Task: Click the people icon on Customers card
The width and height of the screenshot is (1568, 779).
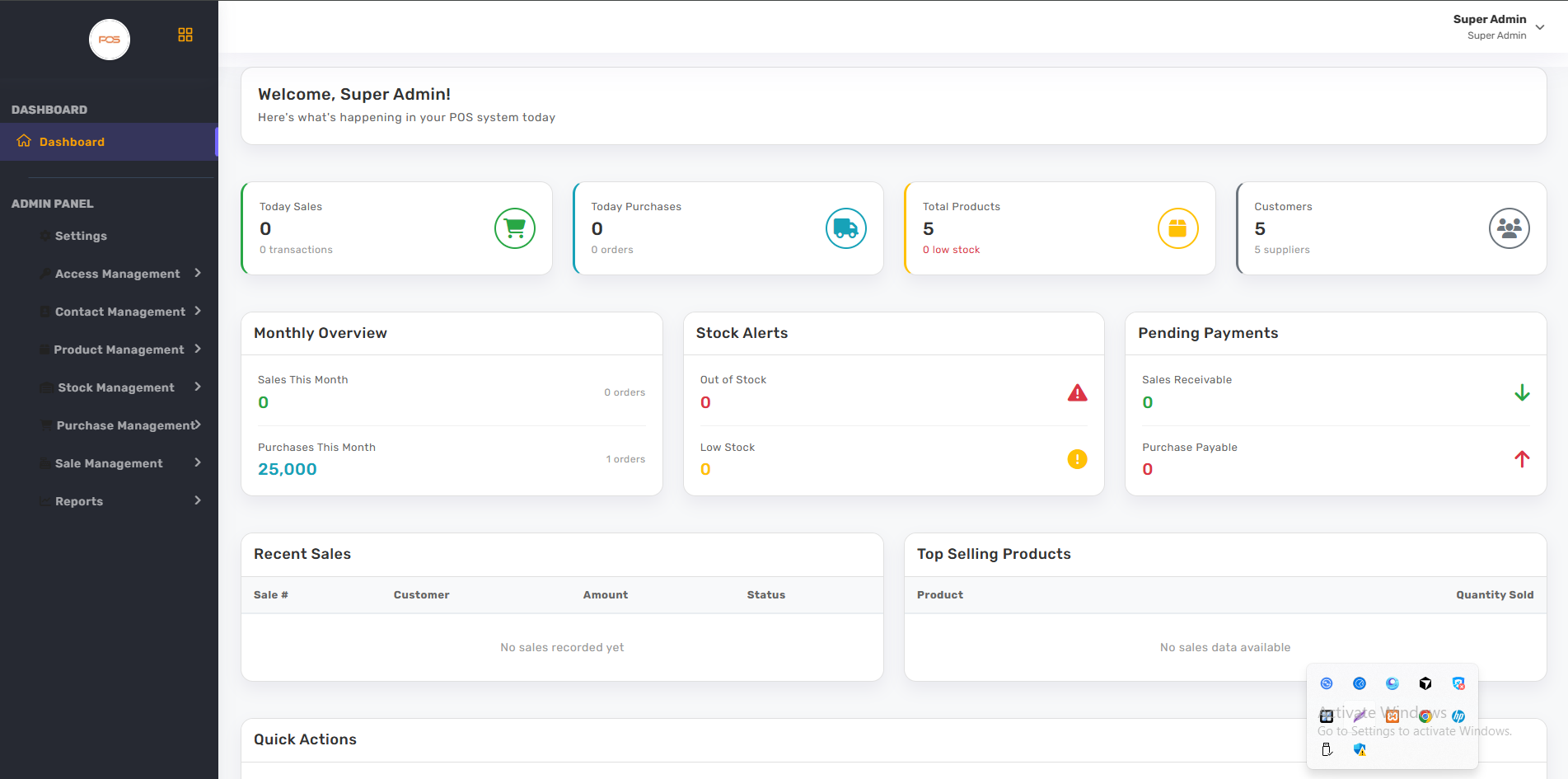Action: click(1509, 228)
